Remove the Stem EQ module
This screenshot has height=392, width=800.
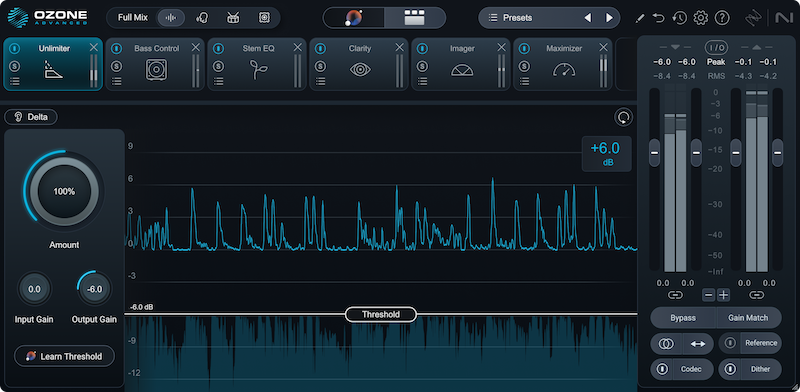pyautogui.click(x=297, y=47)
